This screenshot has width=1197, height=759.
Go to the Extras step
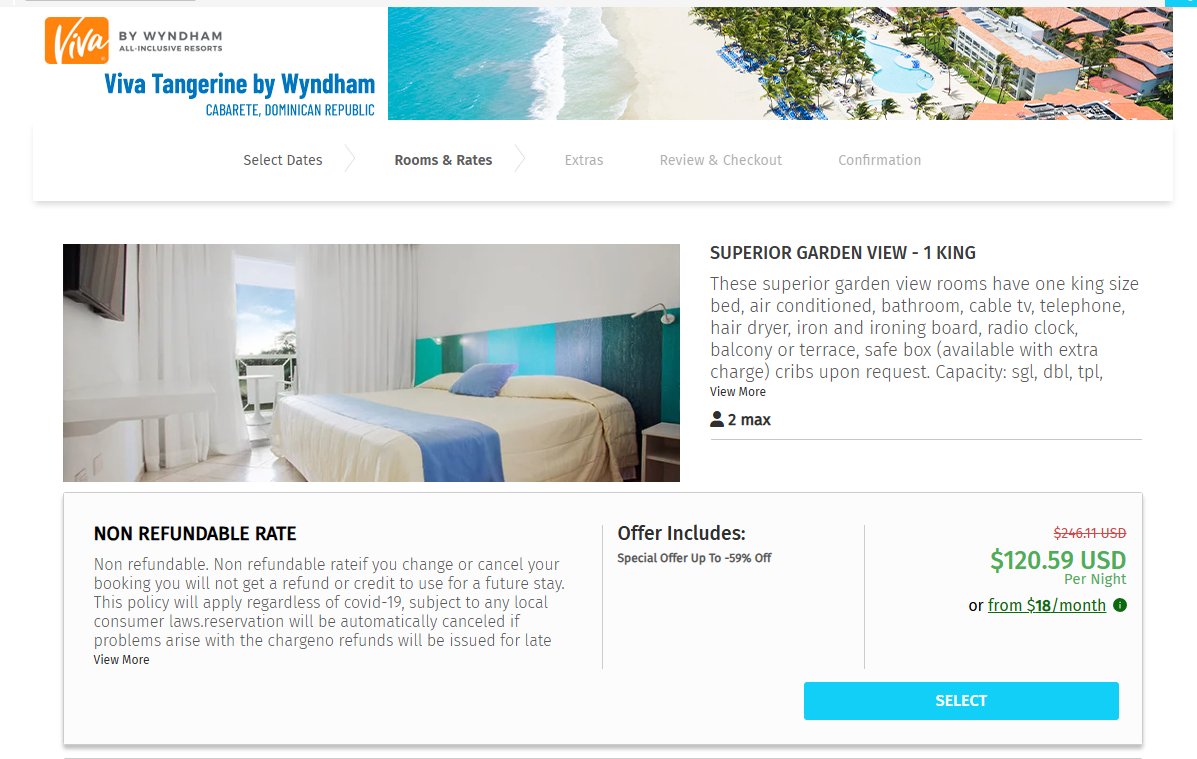(x=584, y=160)
